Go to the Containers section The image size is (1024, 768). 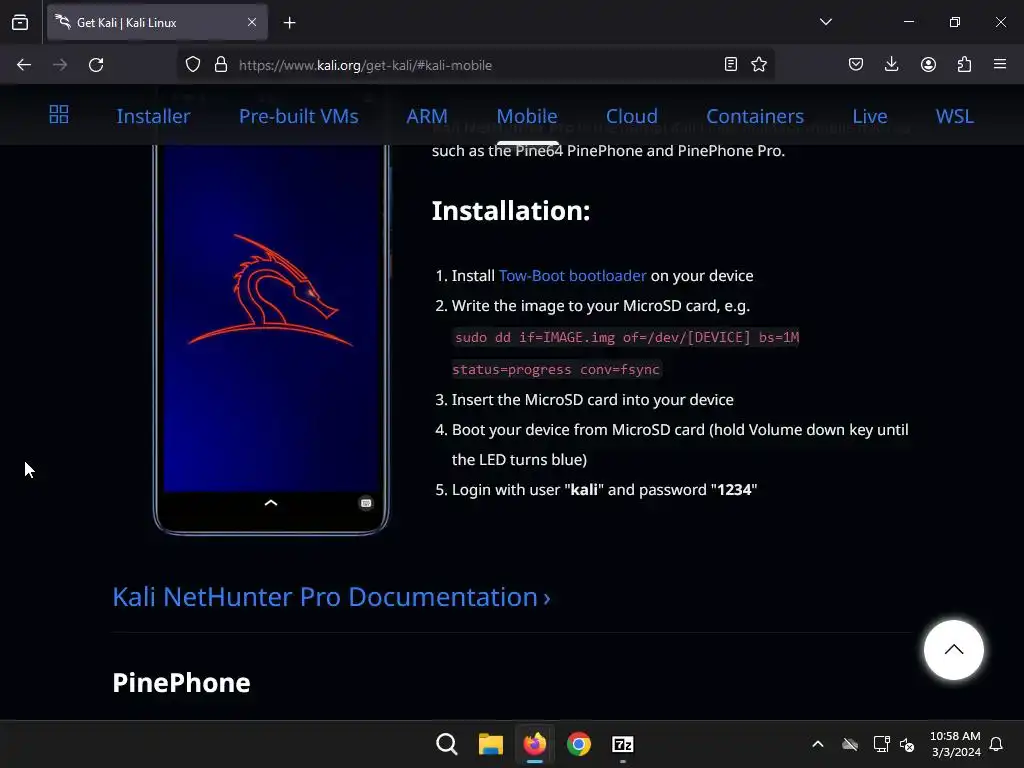(755, 116)
